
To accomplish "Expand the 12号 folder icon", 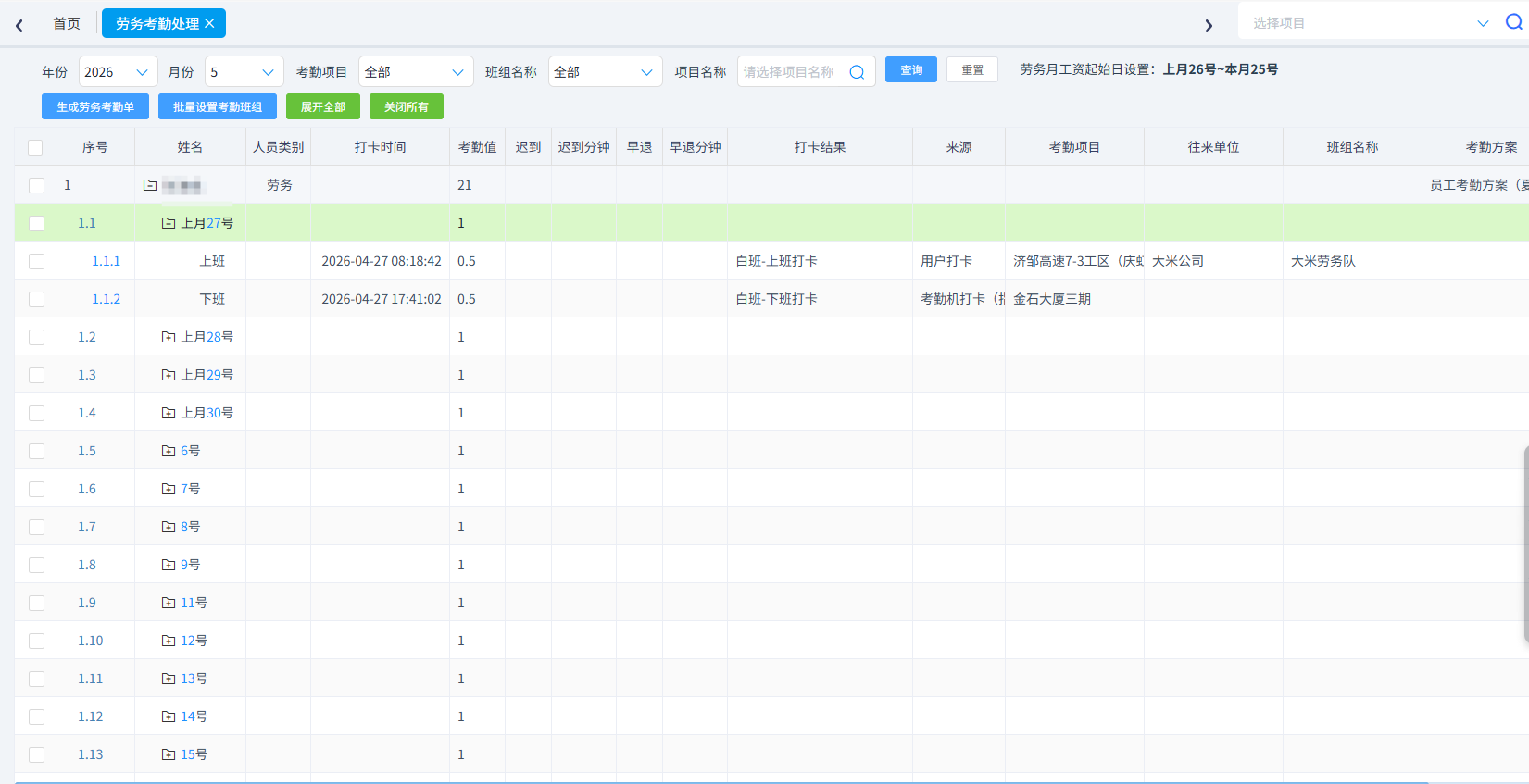I will coord(169,641).
